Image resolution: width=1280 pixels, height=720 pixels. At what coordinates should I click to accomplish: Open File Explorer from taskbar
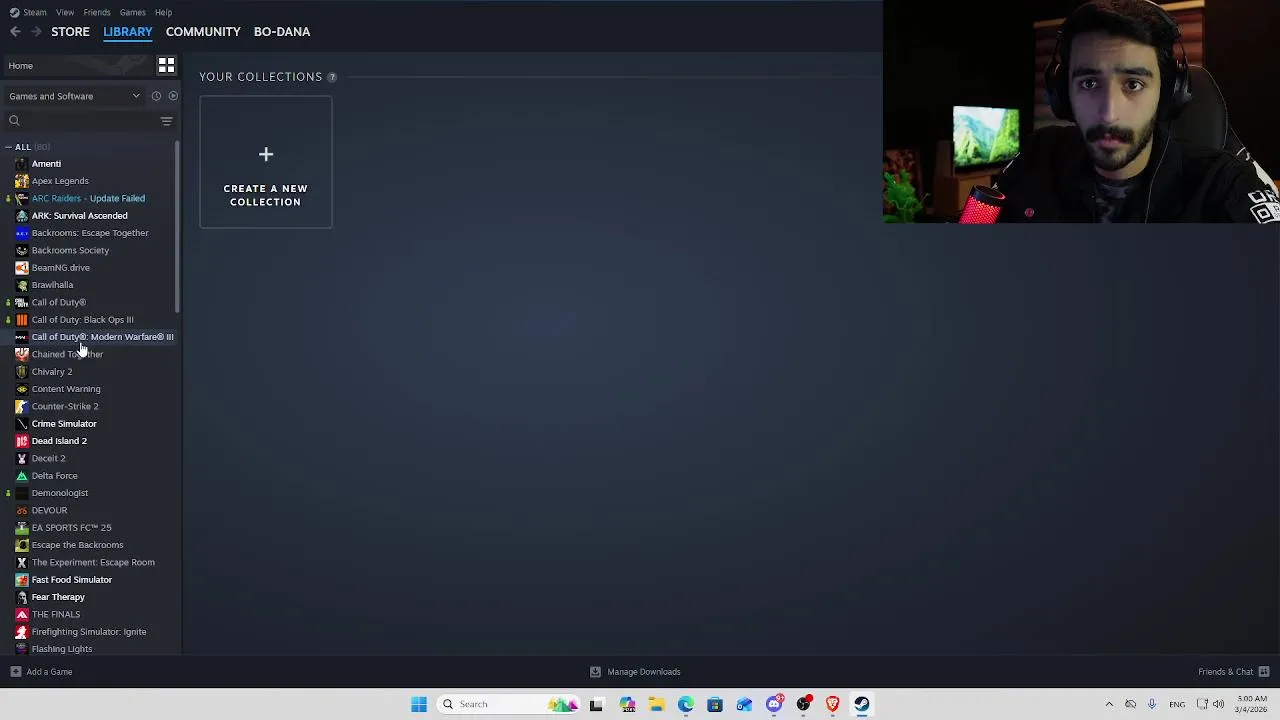coord(656,704)
